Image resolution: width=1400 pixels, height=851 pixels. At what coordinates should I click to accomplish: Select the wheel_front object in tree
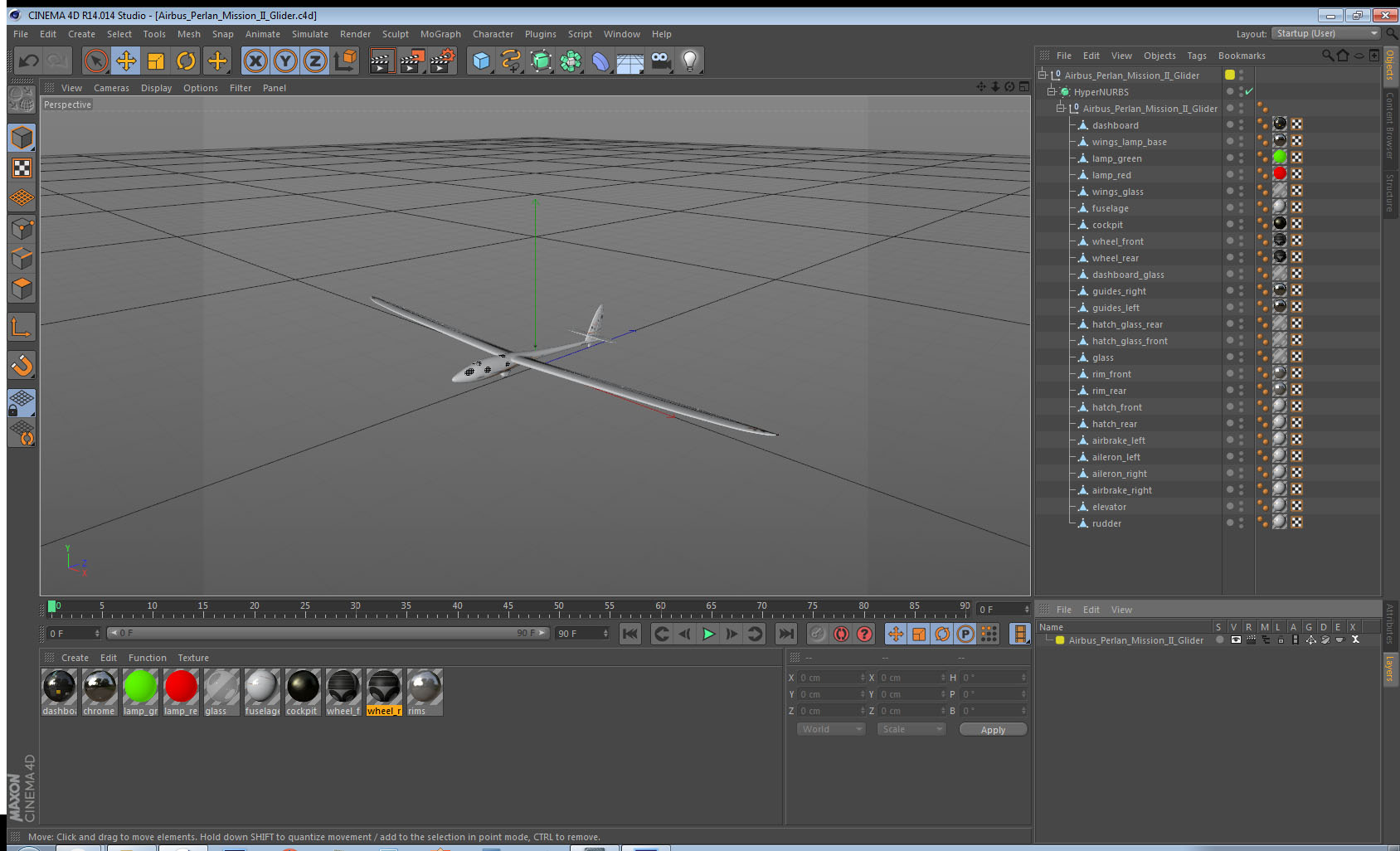coord(1117,241)
